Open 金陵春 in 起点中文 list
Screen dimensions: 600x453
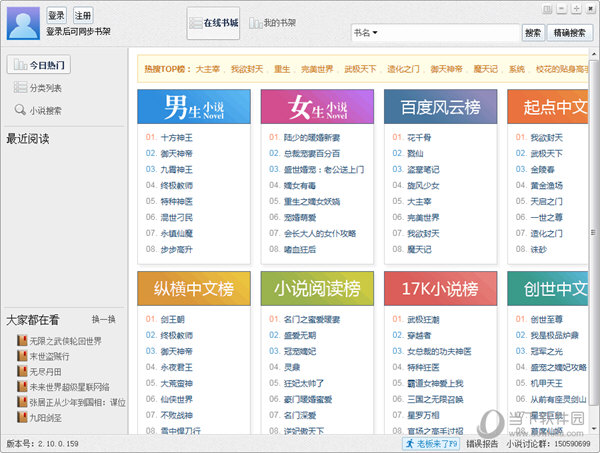542,169
